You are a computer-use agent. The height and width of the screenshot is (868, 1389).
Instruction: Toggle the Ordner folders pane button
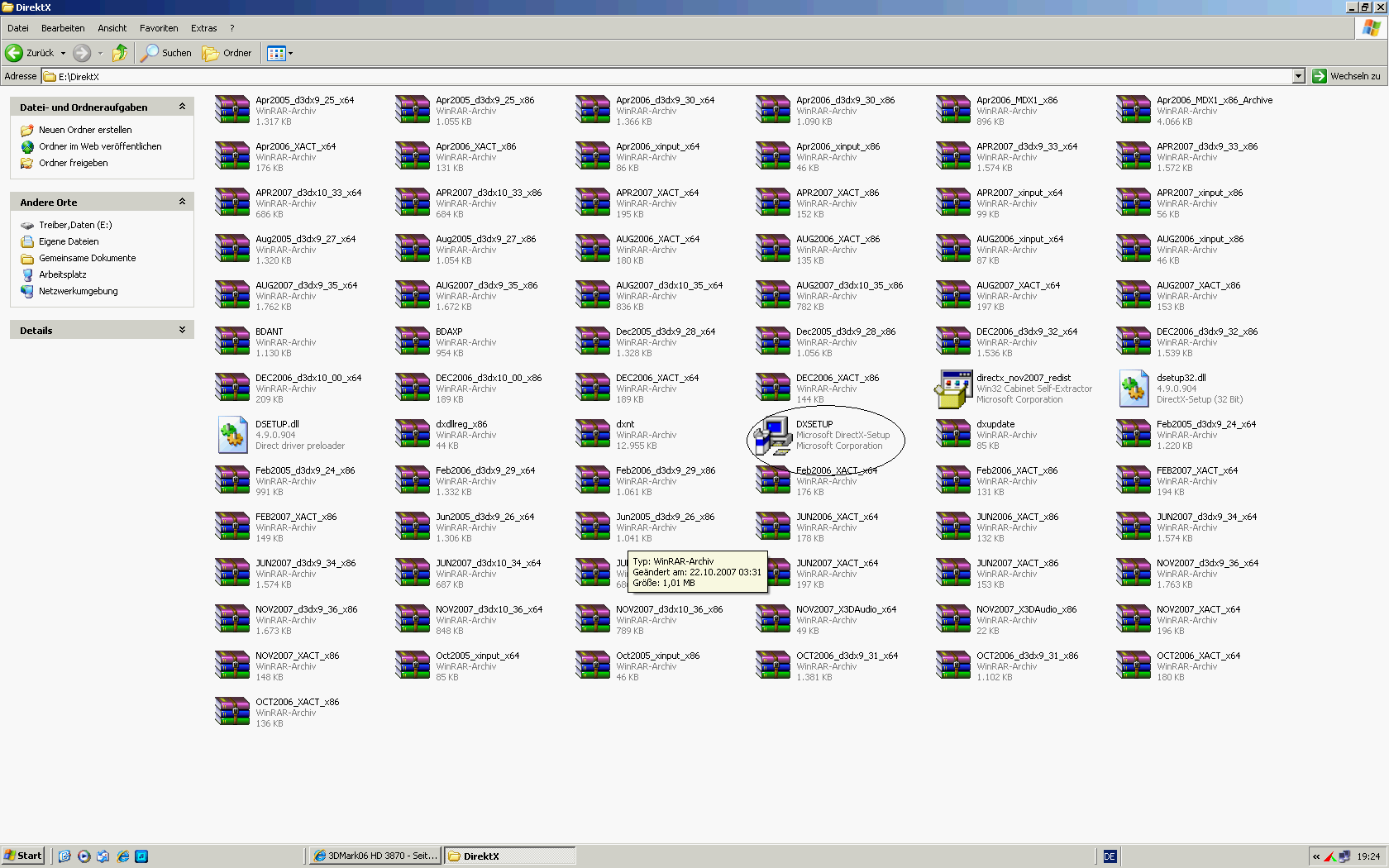[227, 53]
